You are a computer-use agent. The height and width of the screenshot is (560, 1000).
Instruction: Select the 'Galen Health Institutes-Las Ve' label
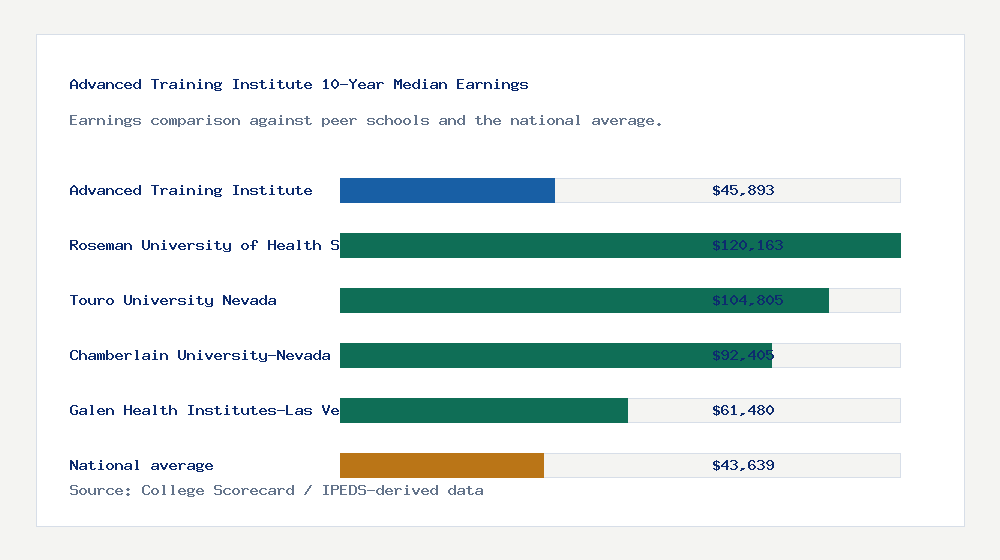point(204,410)
